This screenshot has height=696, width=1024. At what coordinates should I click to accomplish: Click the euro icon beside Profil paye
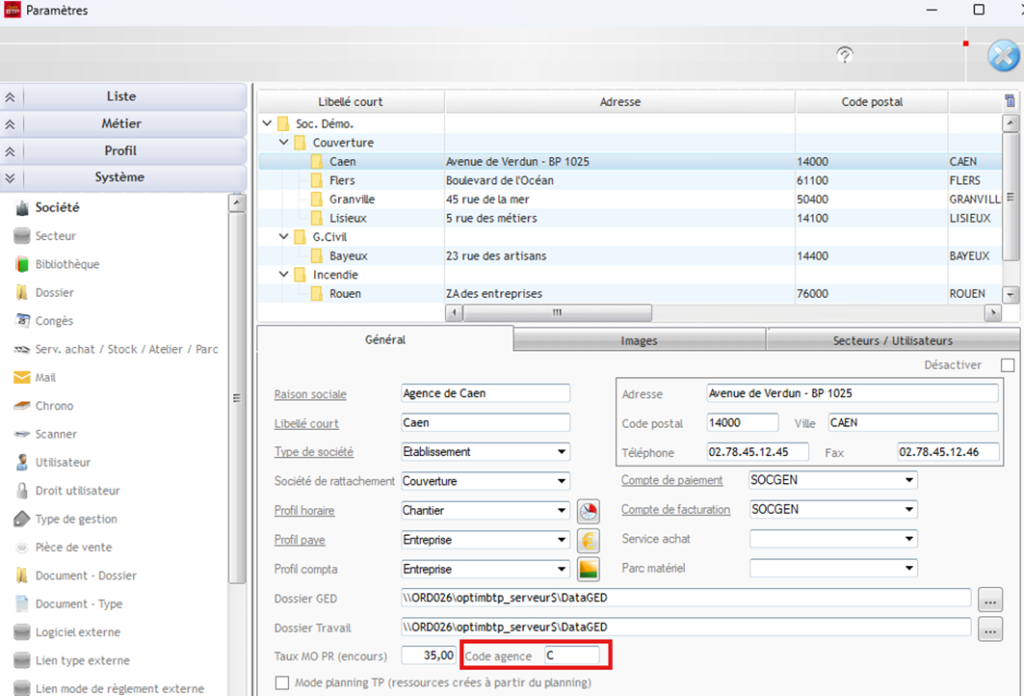click(x=589, y=540)
